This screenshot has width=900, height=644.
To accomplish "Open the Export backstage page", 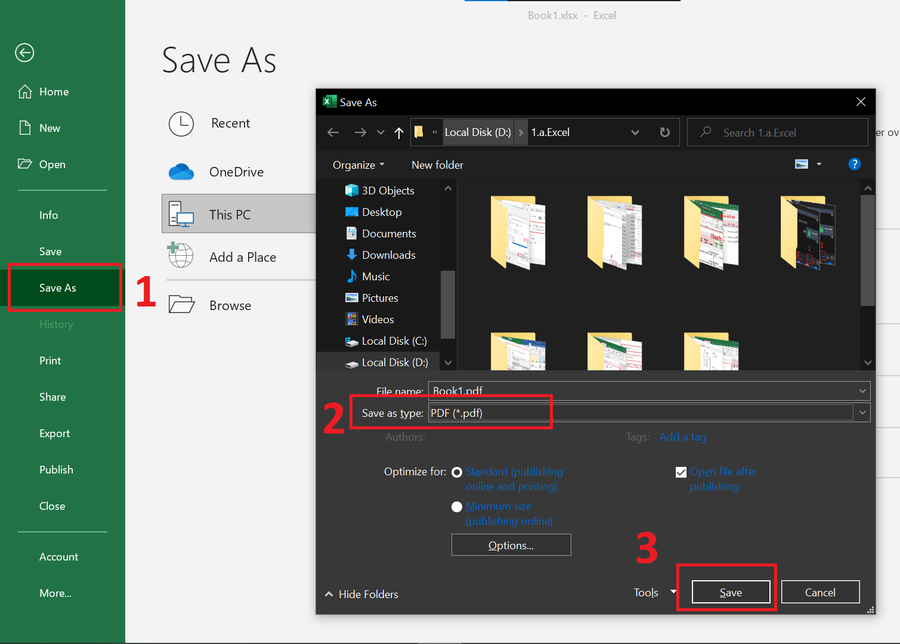I will [x=55, y=433].
